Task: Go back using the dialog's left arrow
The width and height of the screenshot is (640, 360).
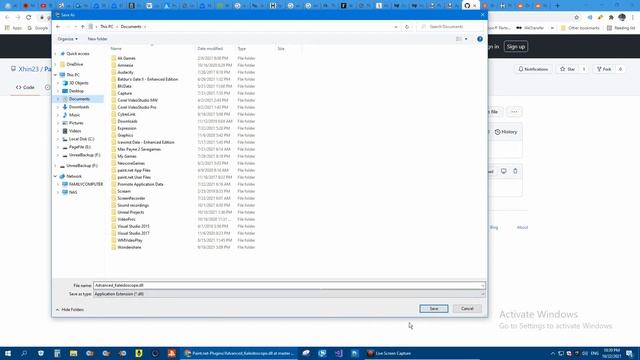Action: (x=58, y=27)
